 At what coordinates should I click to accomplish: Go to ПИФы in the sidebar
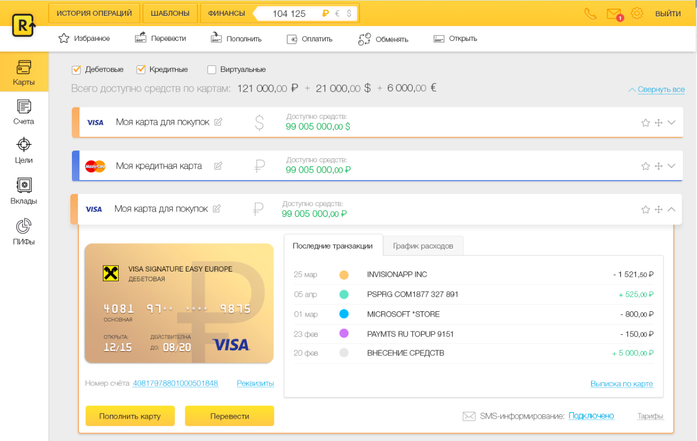click(x=24, y=232)
